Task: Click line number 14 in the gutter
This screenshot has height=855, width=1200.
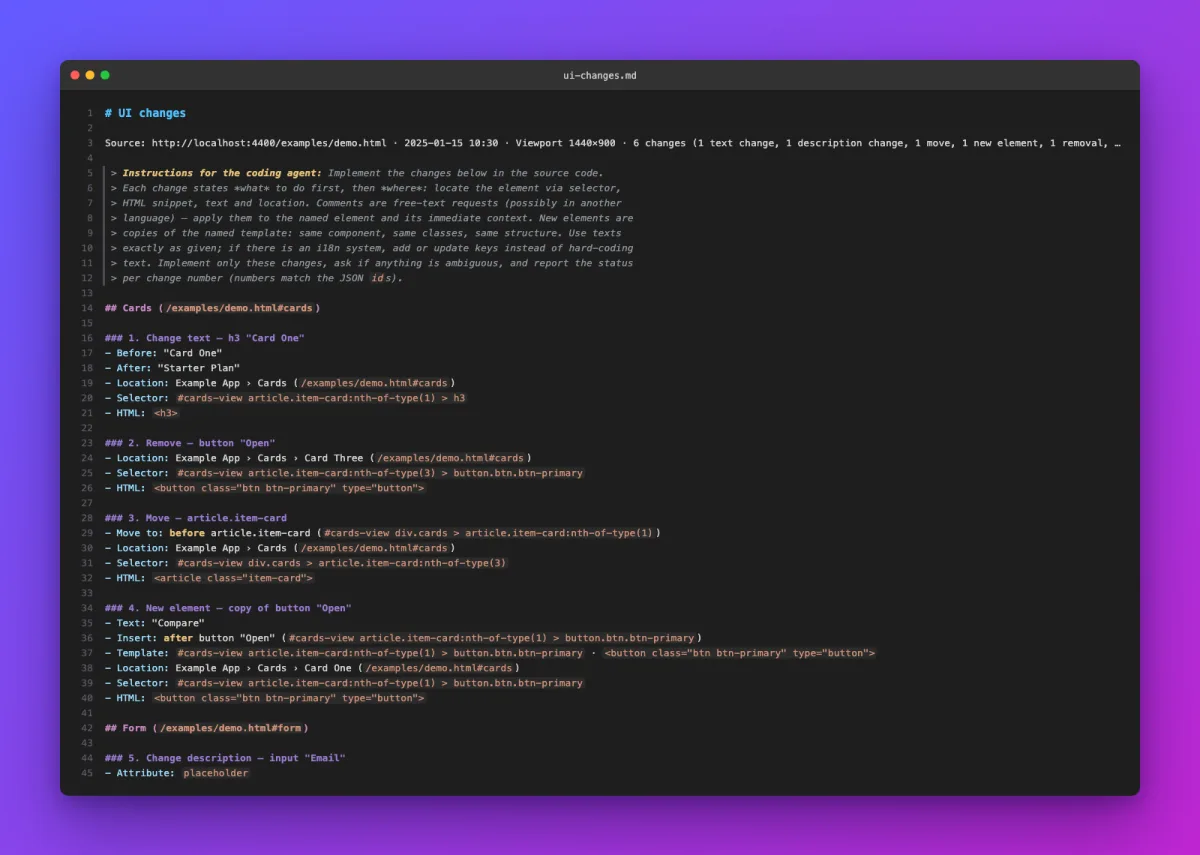Action: click(88, 308)
